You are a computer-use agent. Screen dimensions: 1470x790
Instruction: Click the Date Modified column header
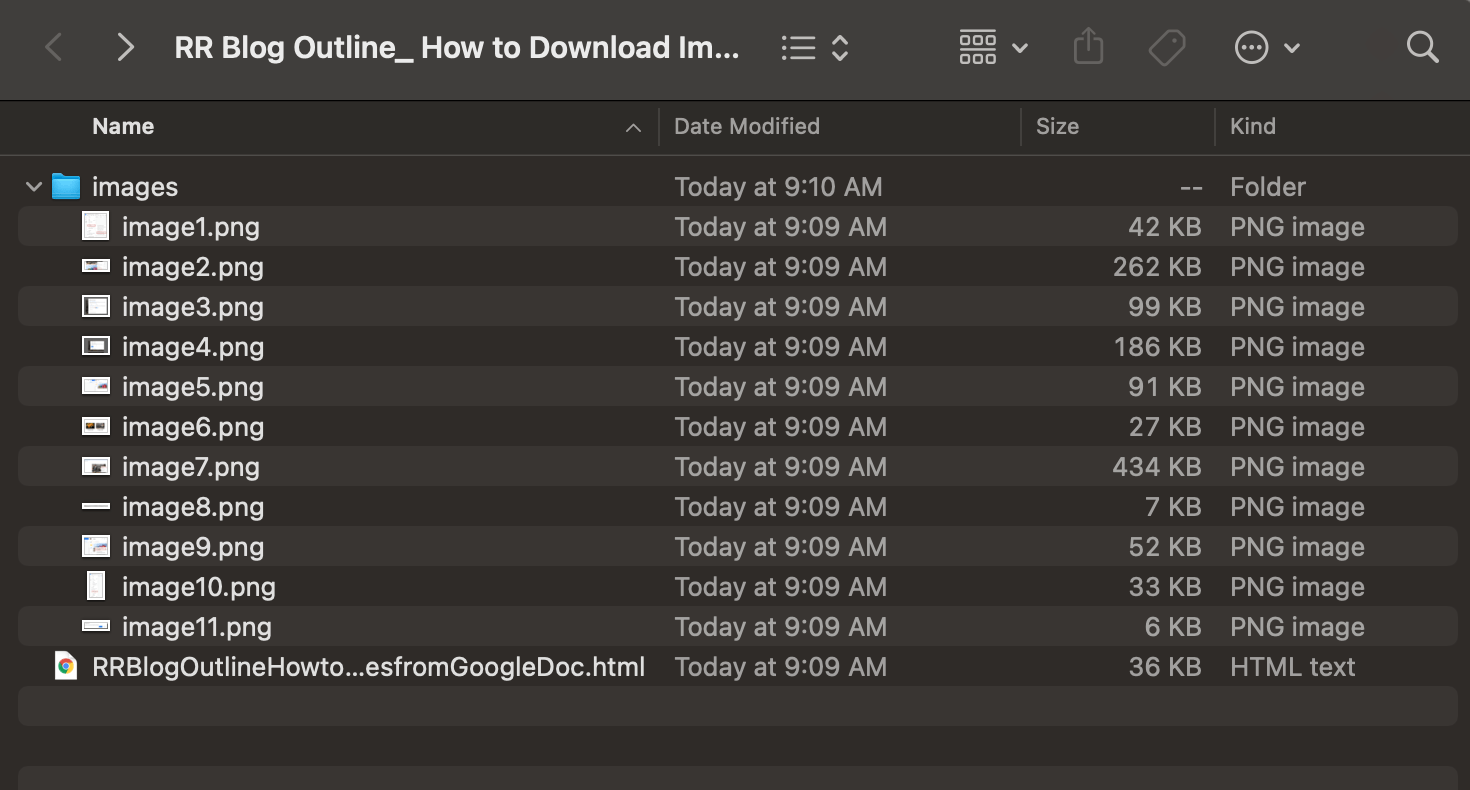pos(746,126)
